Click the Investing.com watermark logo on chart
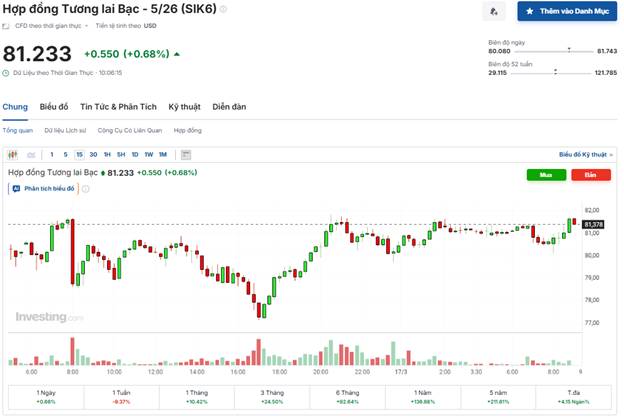This screenshot has height=419, width=624. pos(48,317)
